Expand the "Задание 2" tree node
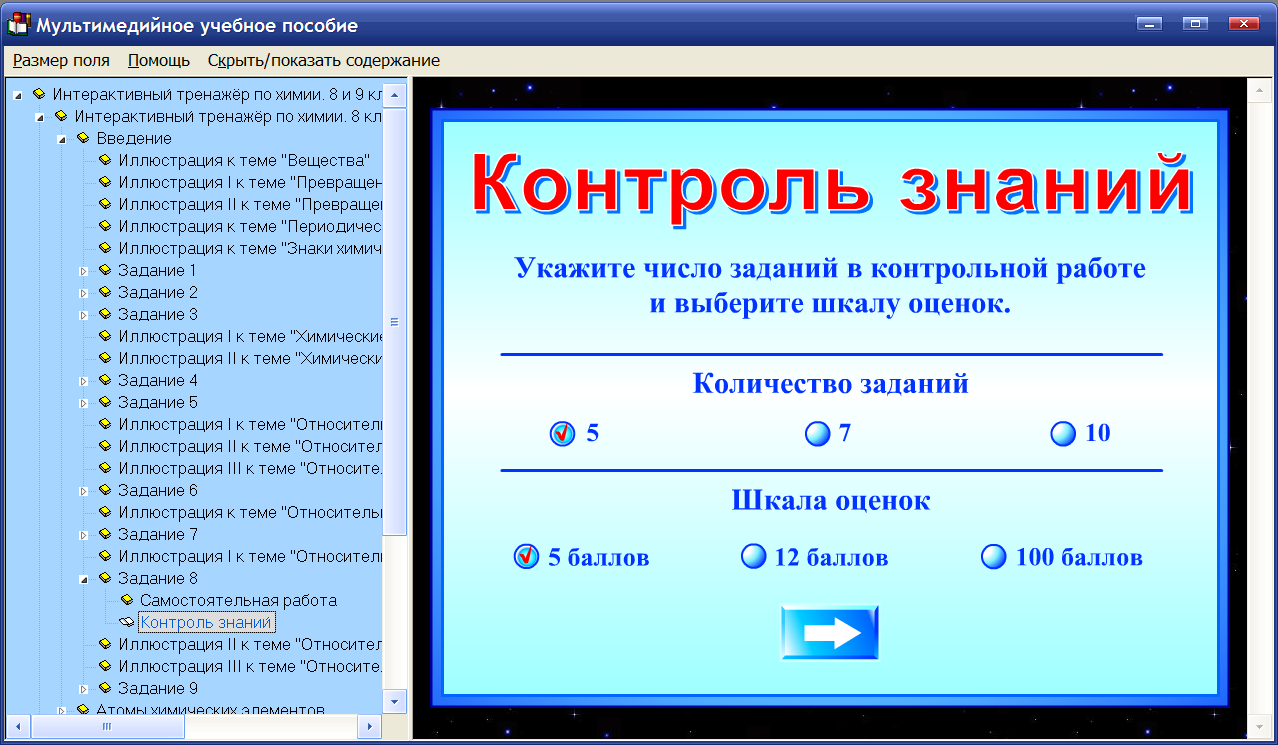1278x745 pixels. [x=85, y=292]
